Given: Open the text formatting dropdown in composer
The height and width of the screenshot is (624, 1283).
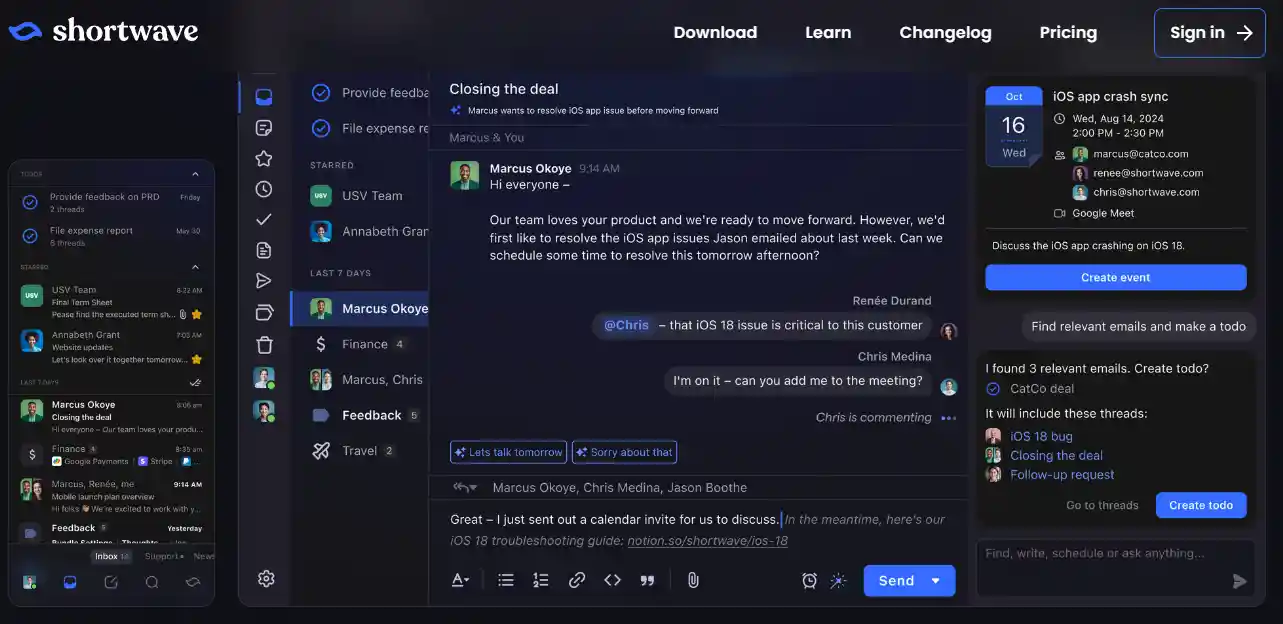Looking at the screenshot, I should pyautogui.click(x=460, y=580).
